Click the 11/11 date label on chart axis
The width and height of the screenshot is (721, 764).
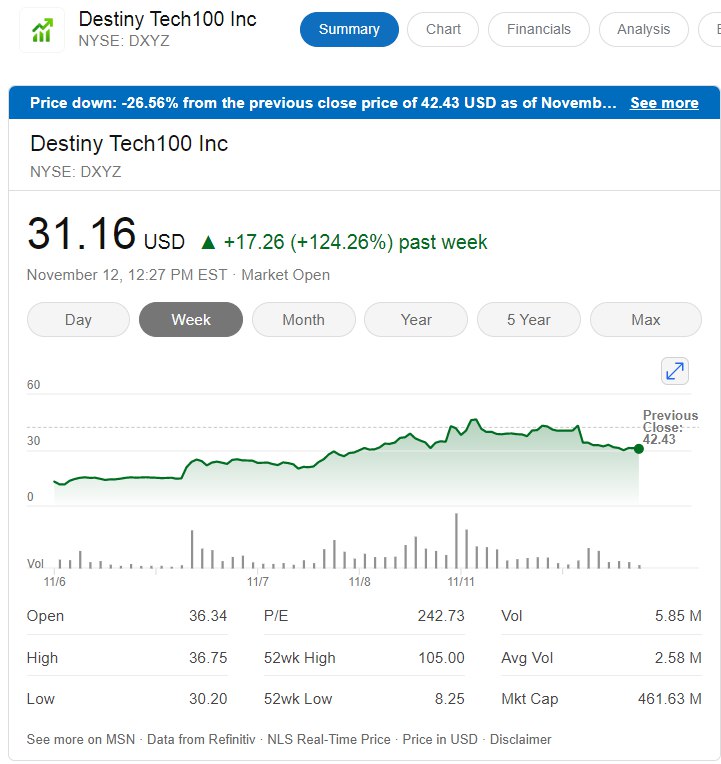[x=461, y=582]
